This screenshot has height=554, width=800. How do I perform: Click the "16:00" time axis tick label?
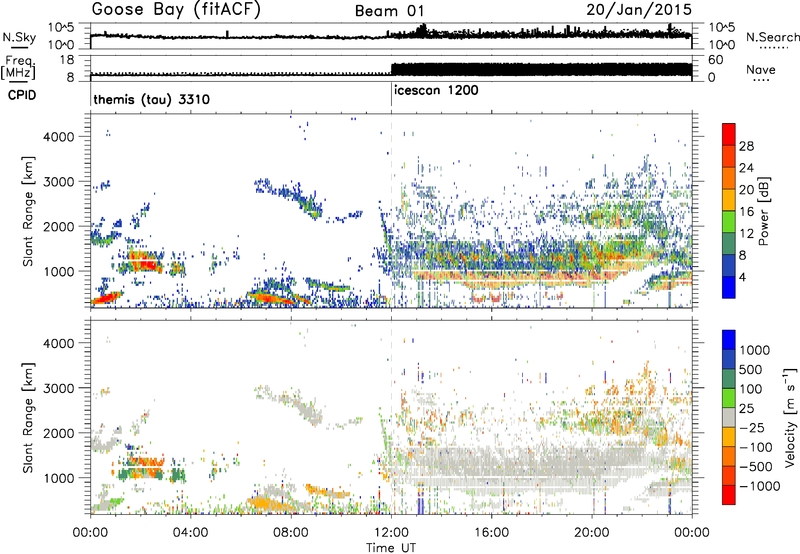click(x=491, y=533)
